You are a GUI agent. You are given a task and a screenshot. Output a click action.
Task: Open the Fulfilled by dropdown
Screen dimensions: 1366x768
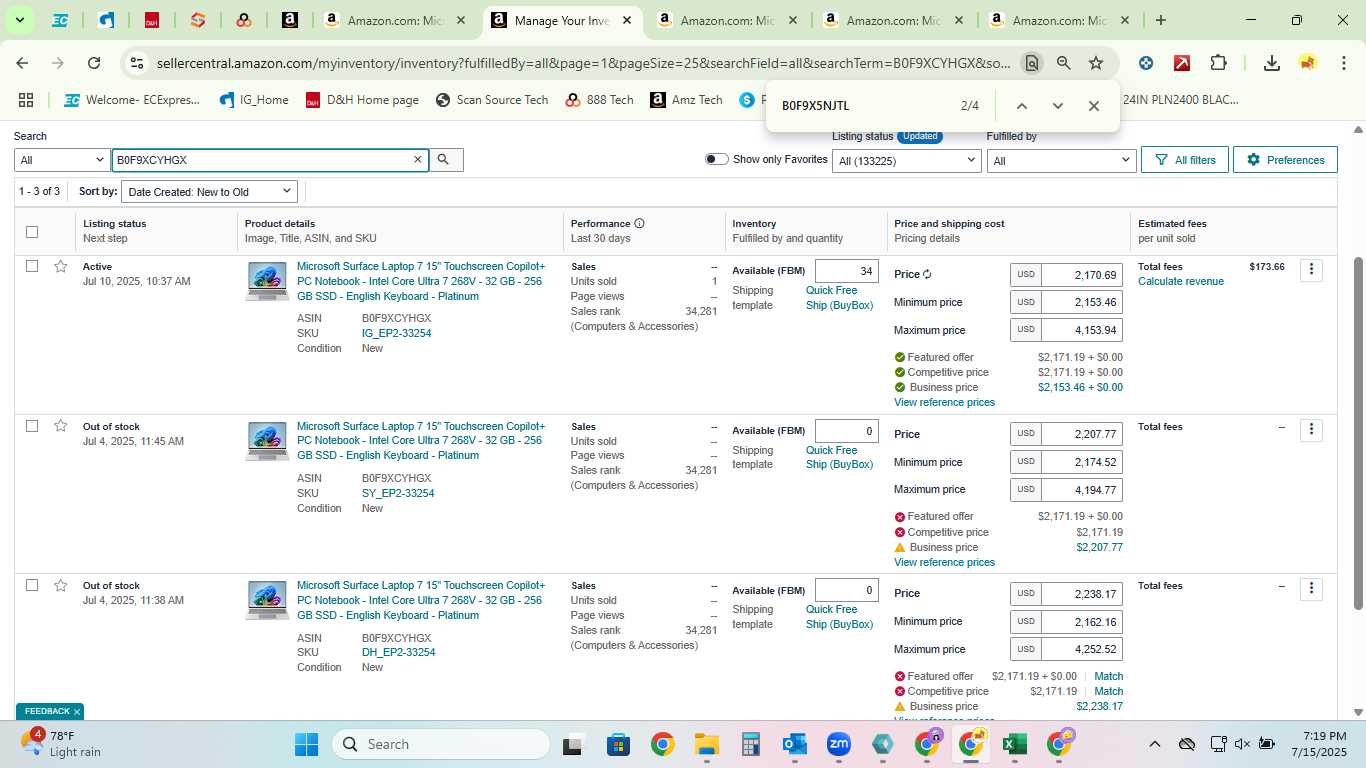1061,160
